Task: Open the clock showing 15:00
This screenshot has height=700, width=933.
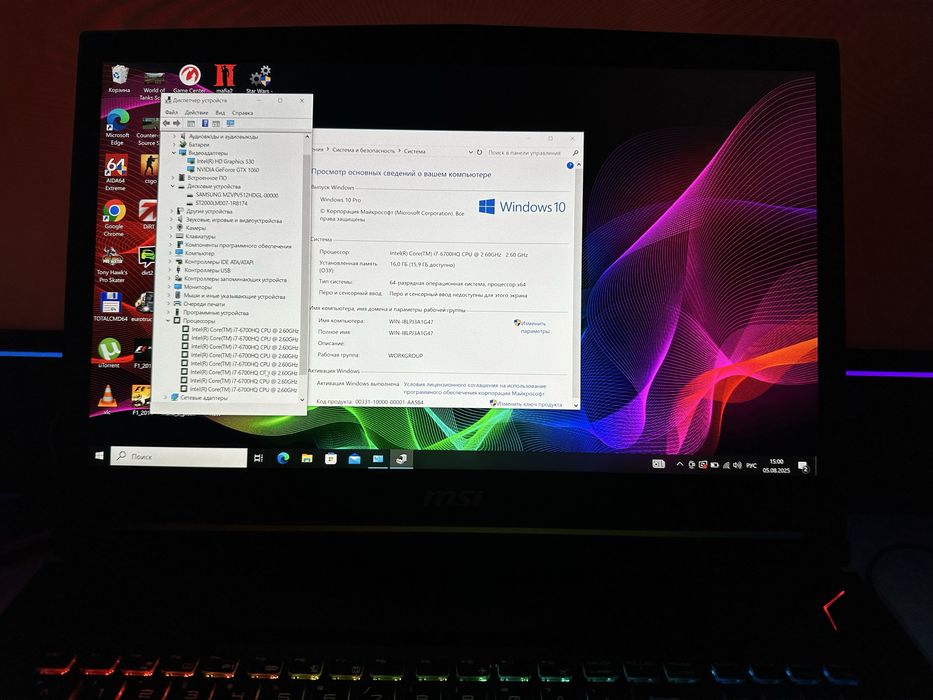Action: coord(777,466)
